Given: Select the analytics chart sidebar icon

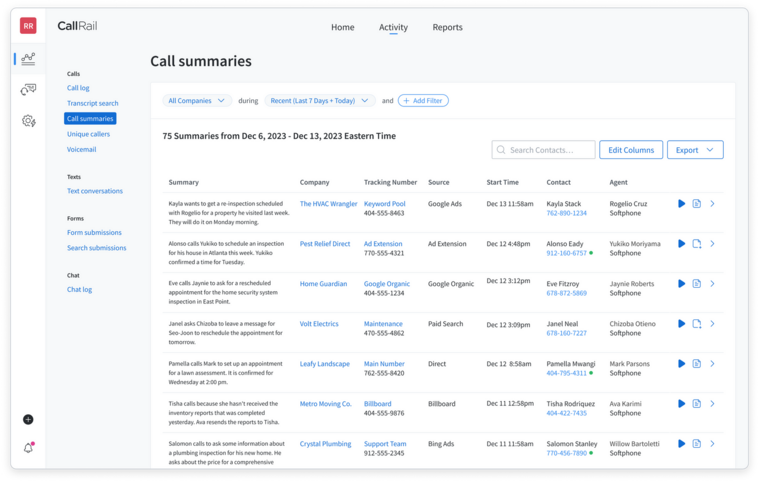Looking at the screenshot, I should [x=28, y=59].
